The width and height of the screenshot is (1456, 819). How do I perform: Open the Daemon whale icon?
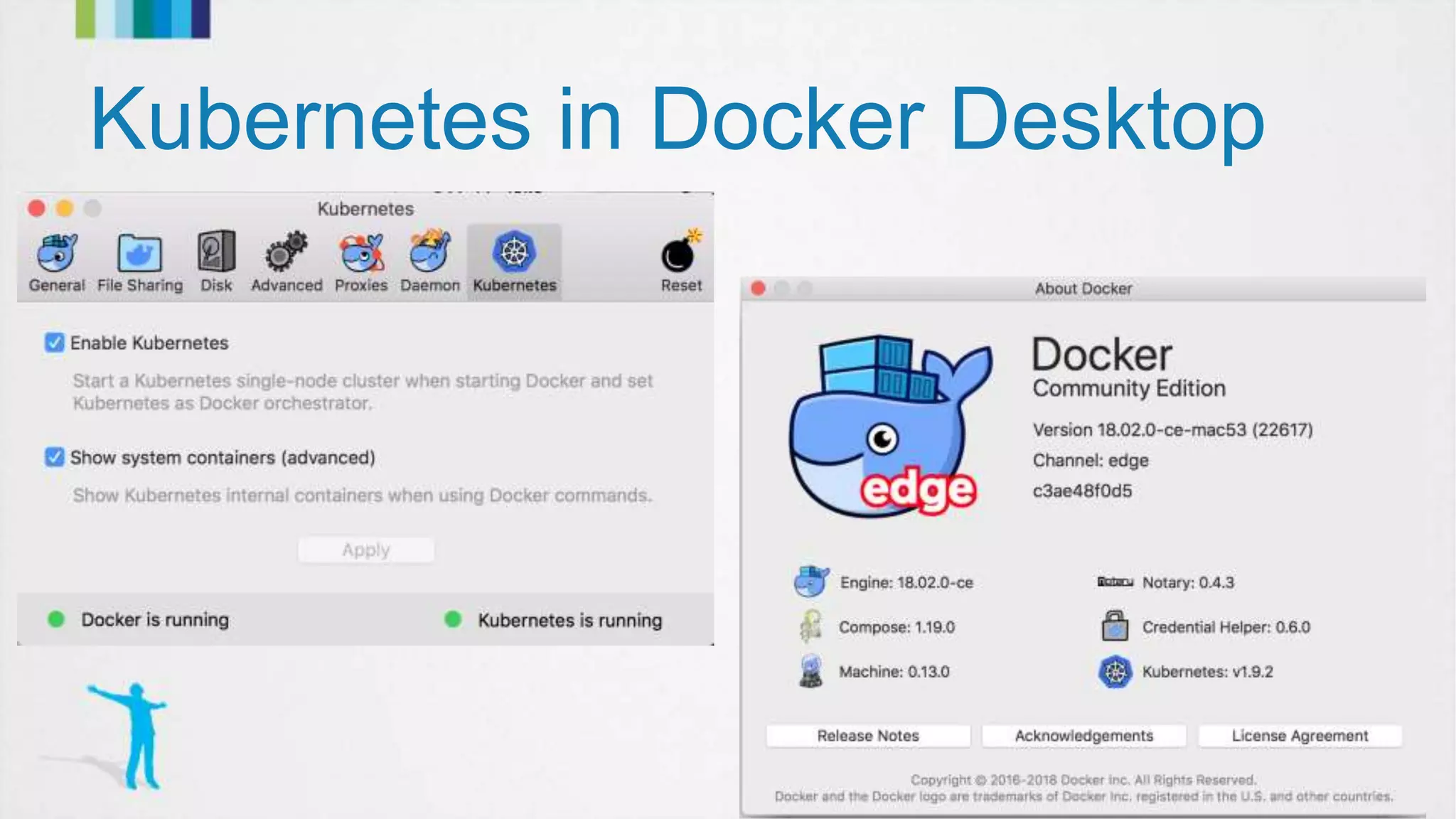[x=430, y=251]
